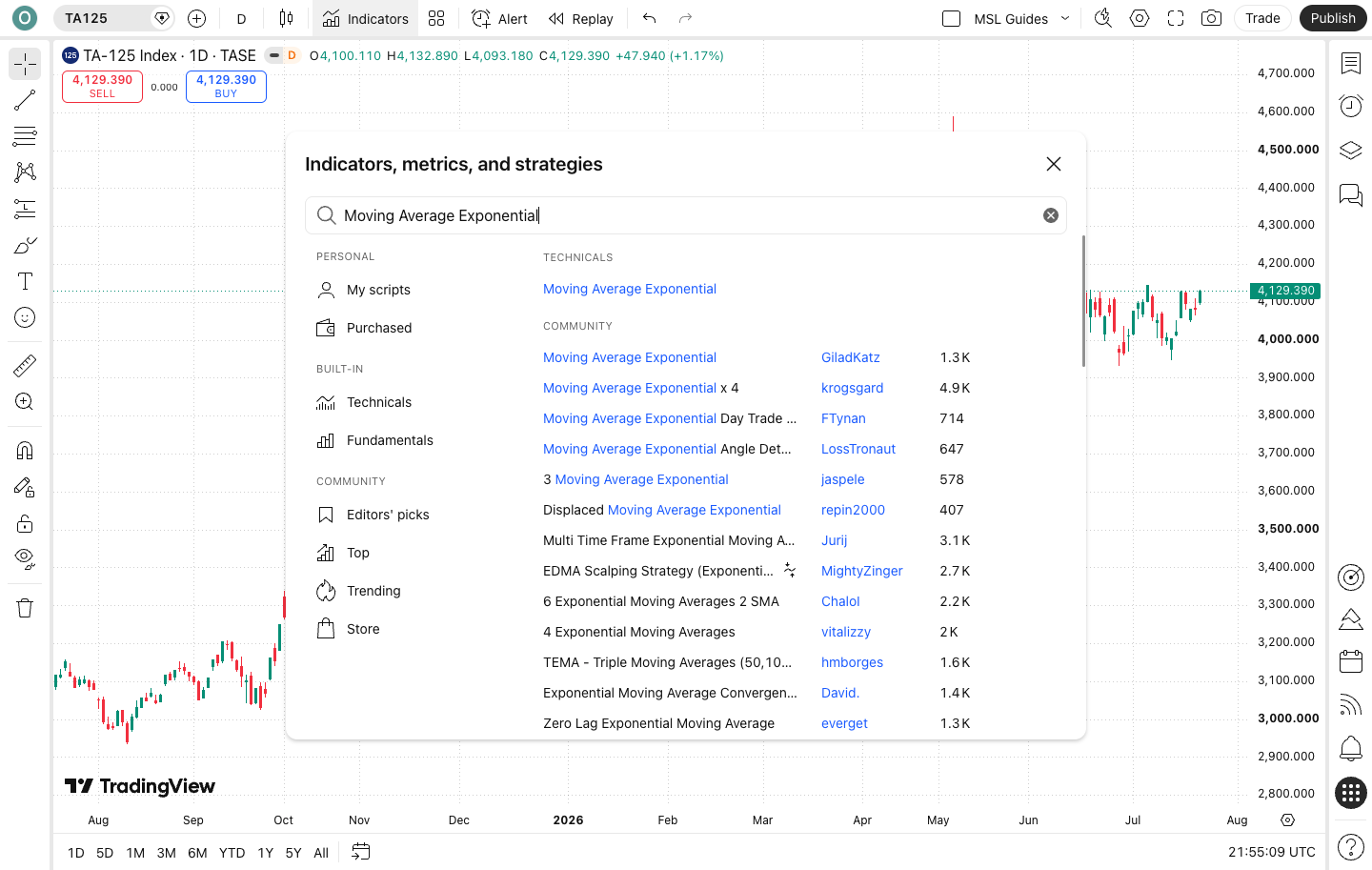Screen dimensions: 1372x870
Task: Open author krogsgard's profile
Action: point(852,388)
